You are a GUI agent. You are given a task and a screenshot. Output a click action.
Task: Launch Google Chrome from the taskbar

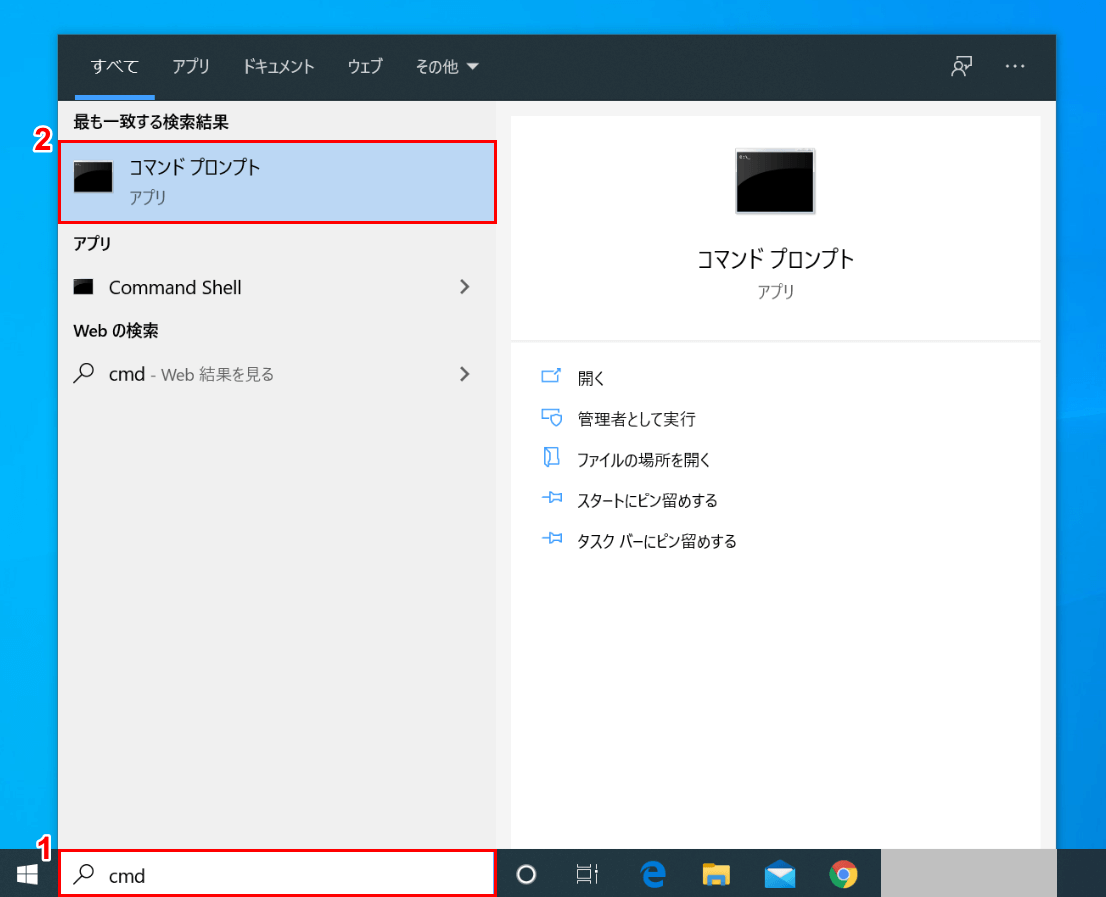click(x=843, y=874)
